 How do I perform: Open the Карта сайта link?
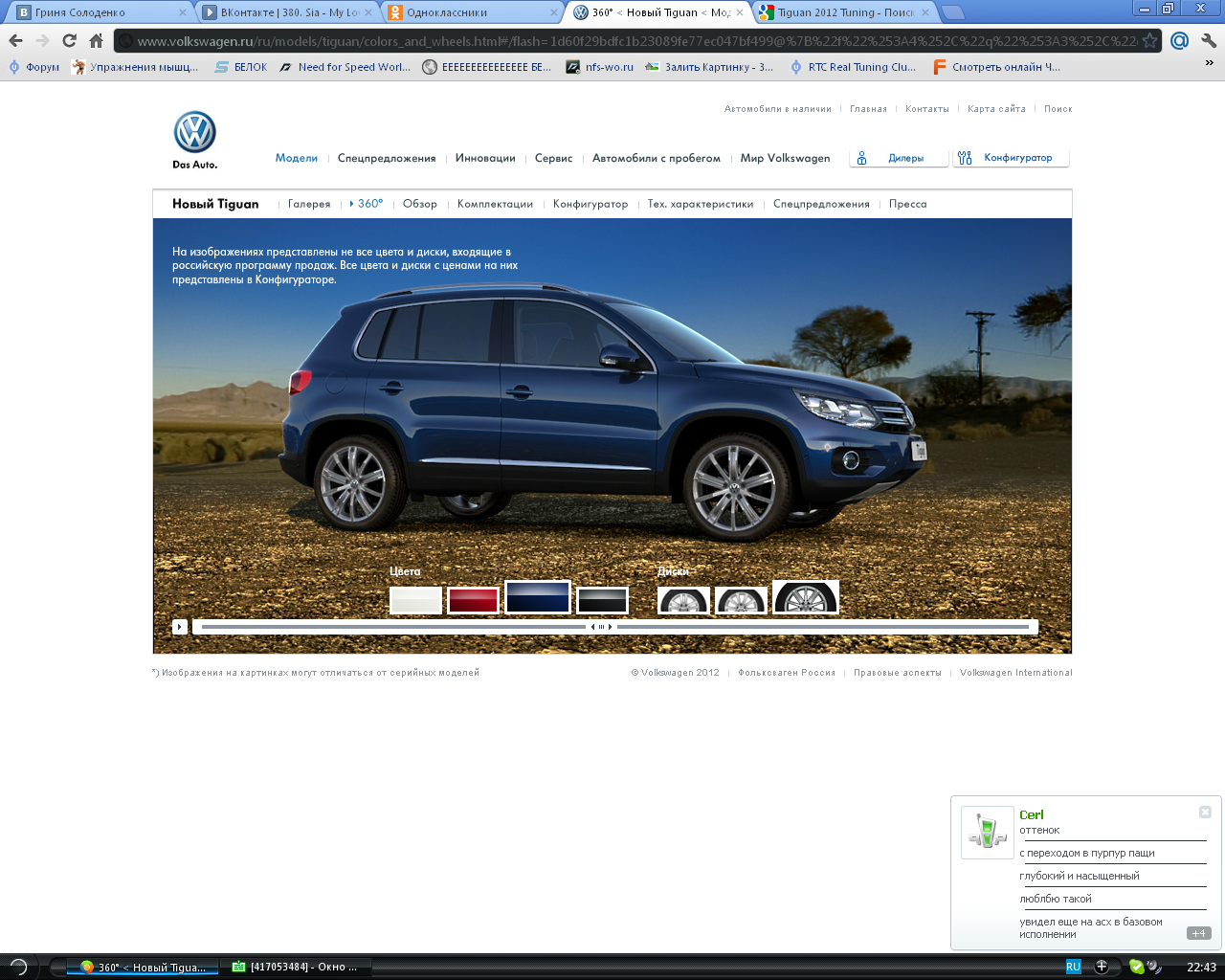(996, 109)
